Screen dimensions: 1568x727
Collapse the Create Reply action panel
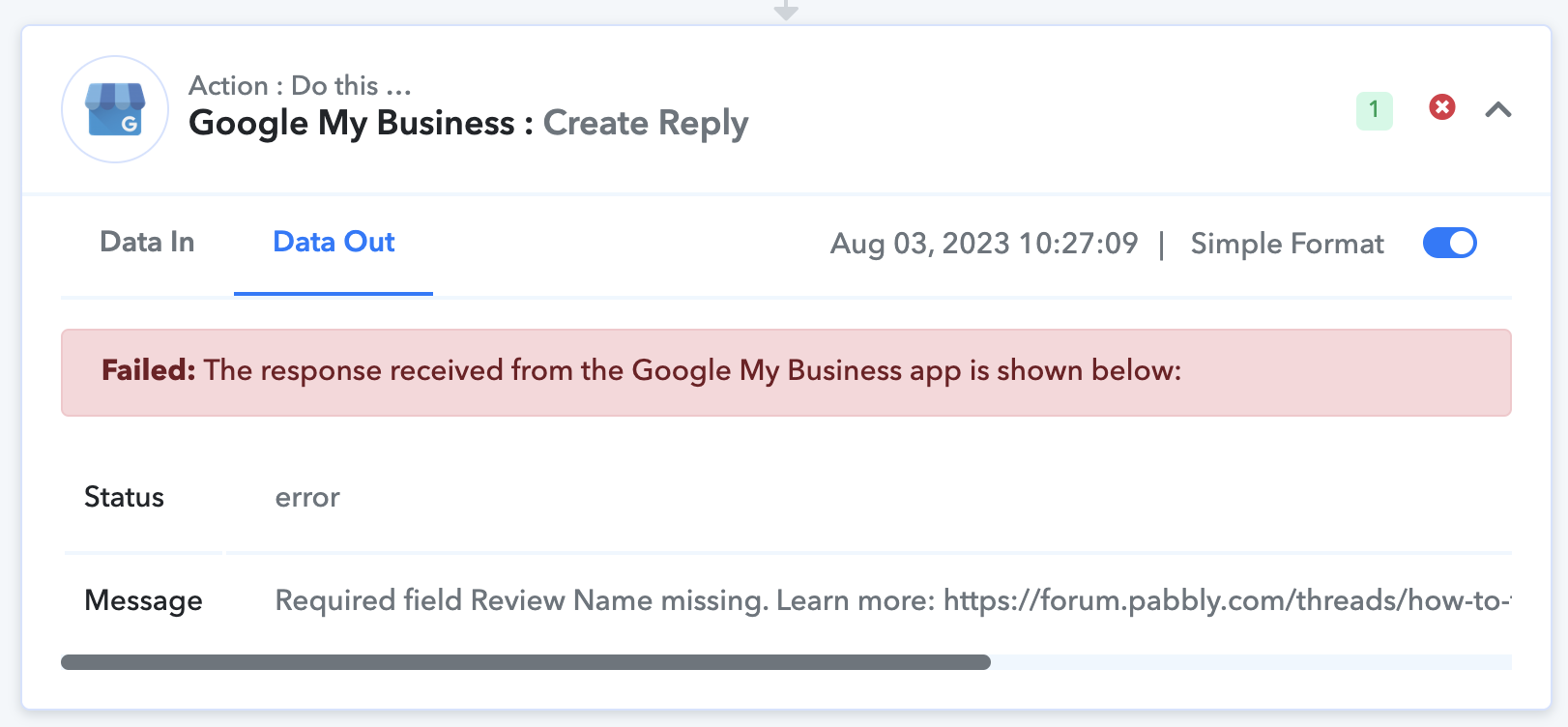coord(1498,109)
